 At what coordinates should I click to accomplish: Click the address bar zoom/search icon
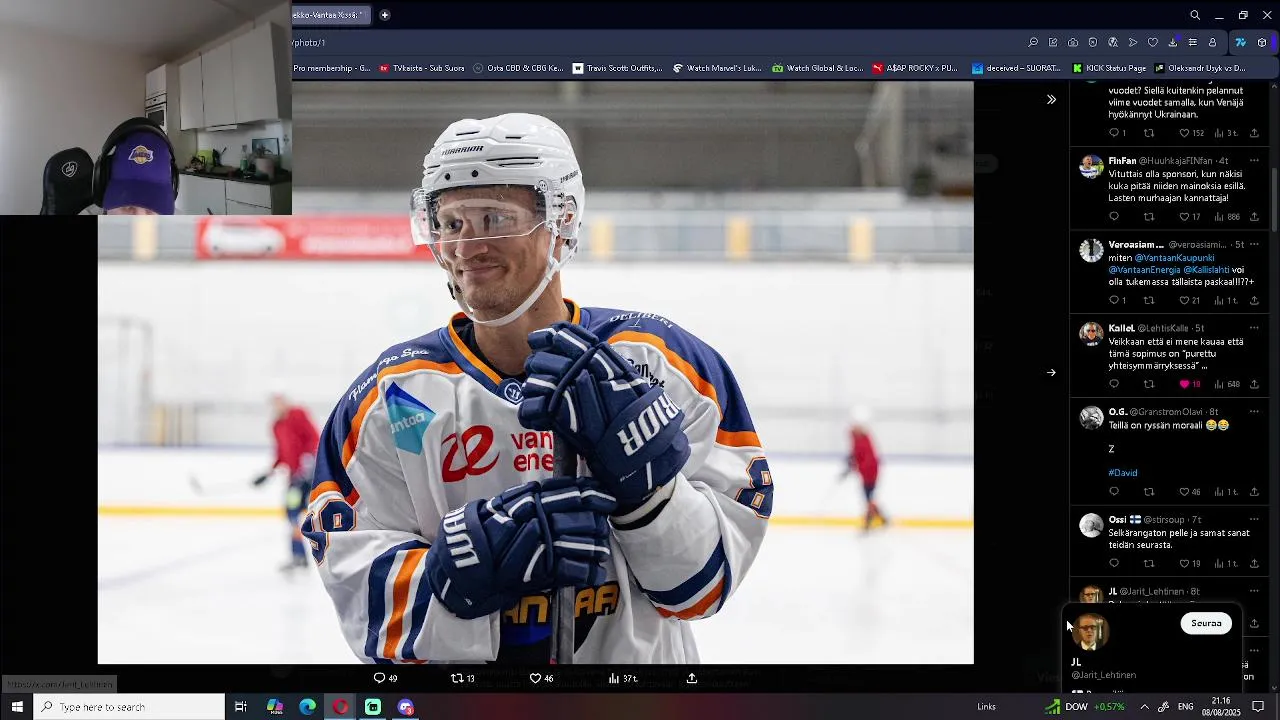(x=1033, y=42)
